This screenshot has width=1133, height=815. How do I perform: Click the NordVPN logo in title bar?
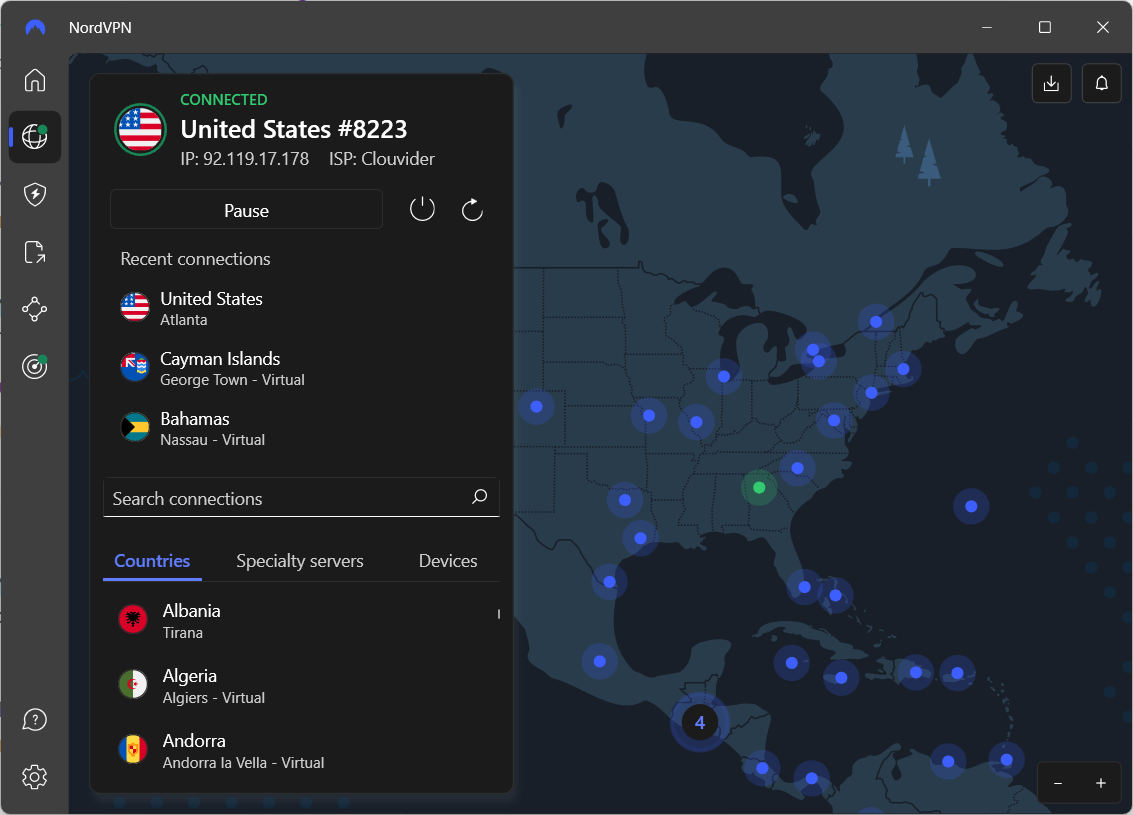pos(35,27)
